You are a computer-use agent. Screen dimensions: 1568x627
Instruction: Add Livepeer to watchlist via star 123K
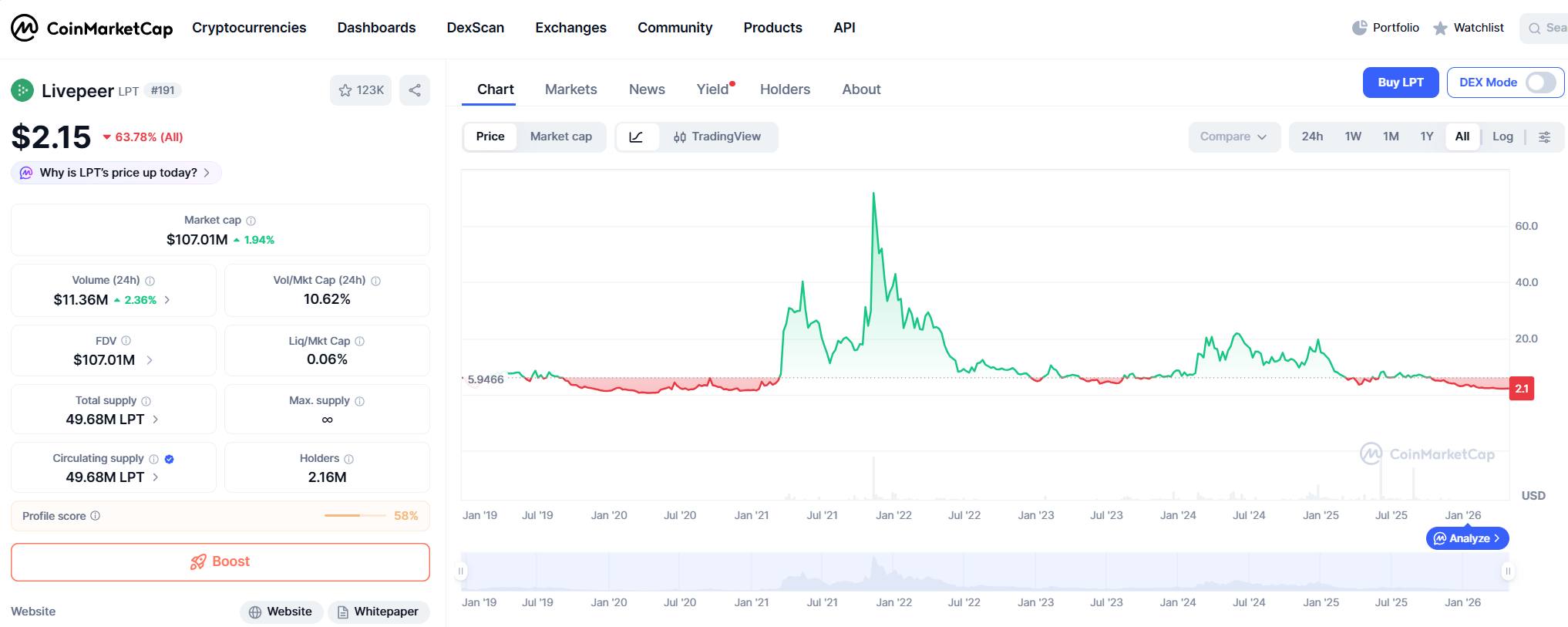[361, 90]
